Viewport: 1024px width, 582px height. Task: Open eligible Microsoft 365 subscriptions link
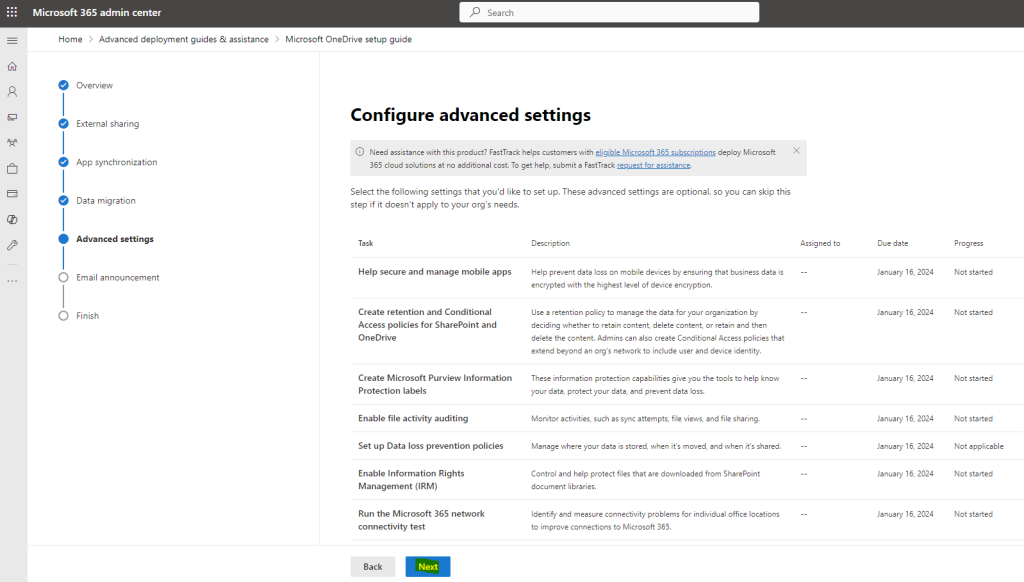655,152
